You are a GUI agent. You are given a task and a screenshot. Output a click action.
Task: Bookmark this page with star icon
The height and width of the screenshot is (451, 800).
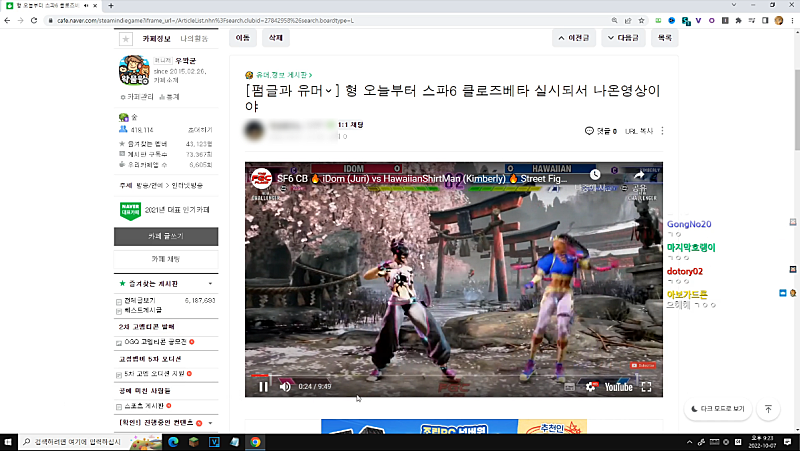tap(641, 20)
